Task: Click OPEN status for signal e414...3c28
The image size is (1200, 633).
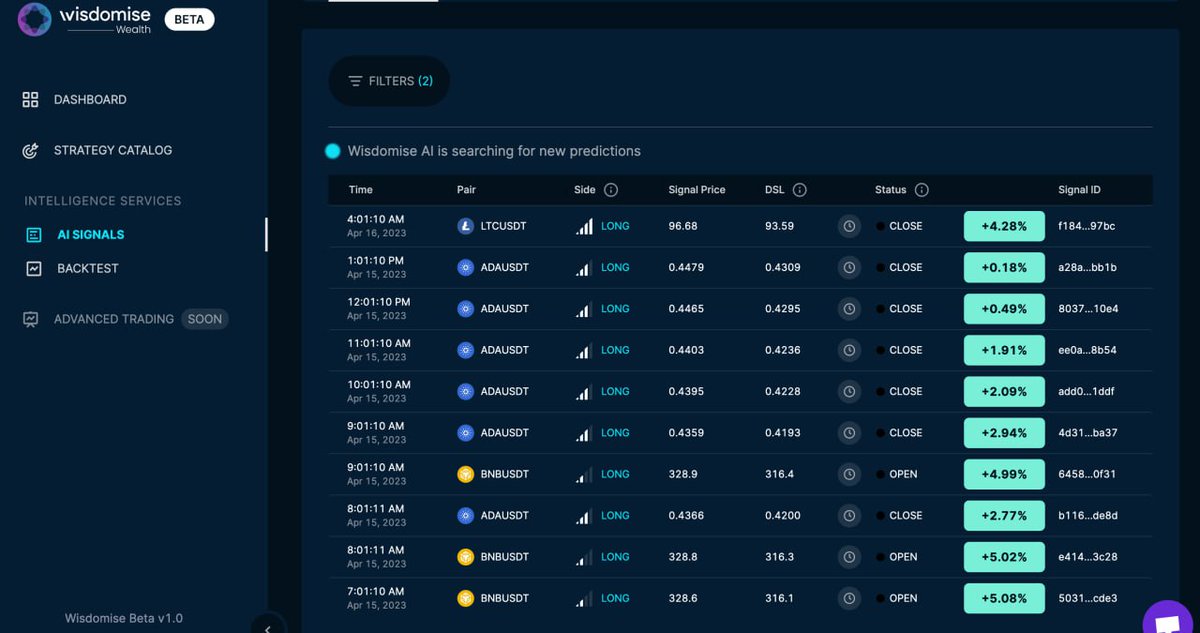Action: pos(903,557)
